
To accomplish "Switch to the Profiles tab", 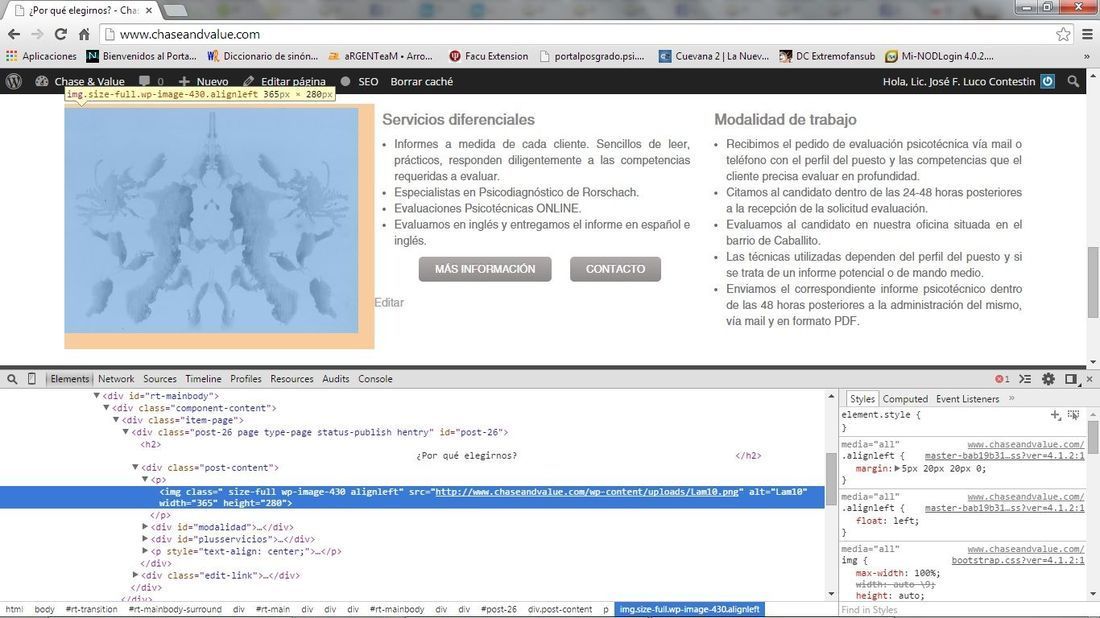I will pyautogui.click(x=246, y=379).
